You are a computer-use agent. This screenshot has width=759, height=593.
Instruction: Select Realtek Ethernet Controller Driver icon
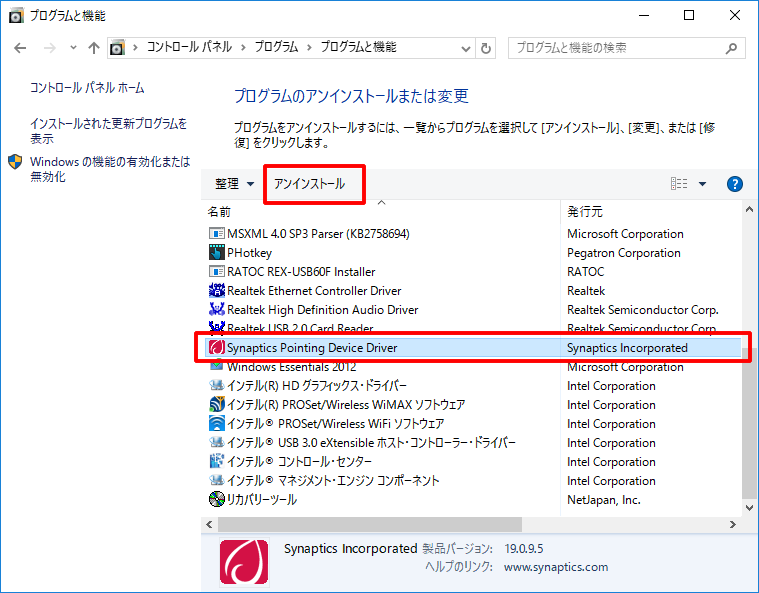(x=216, y=290)
